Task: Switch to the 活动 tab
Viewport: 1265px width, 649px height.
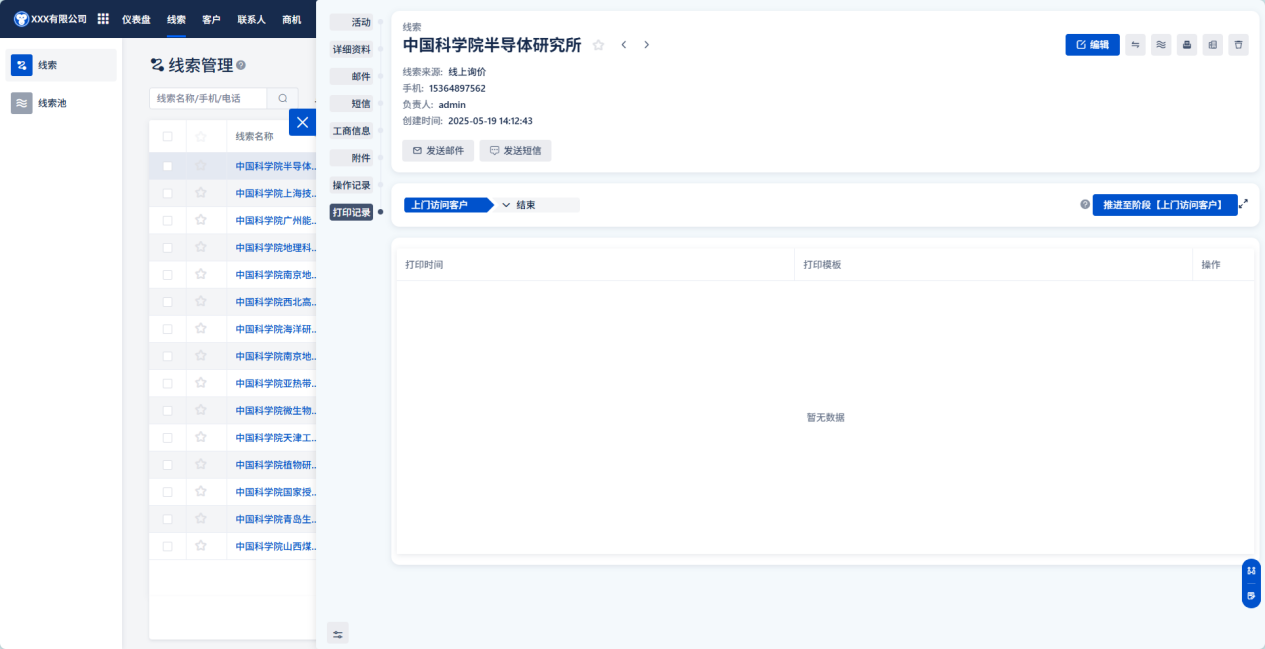Action: 351,22
